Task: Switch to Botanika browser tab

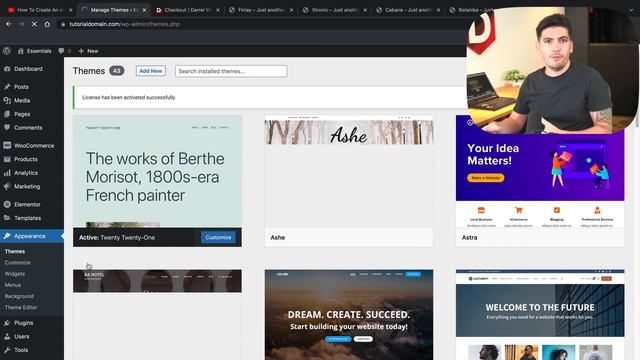Action: pos(469,10)
